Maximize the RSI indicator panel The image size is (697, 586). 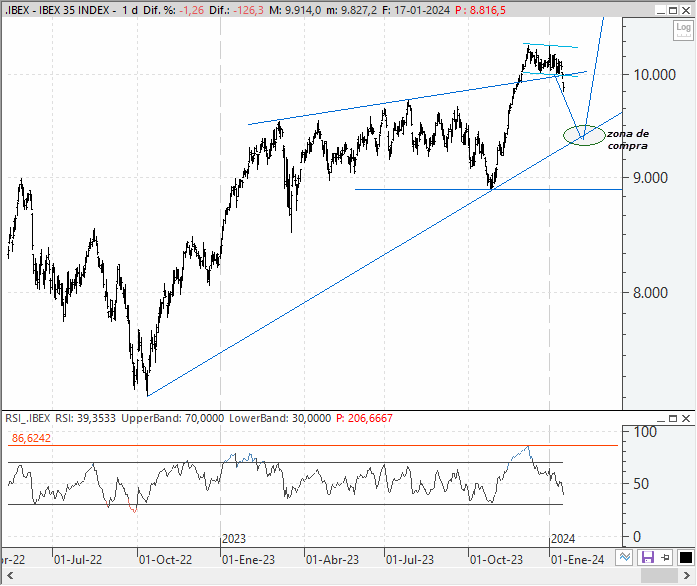coord(673,418)
